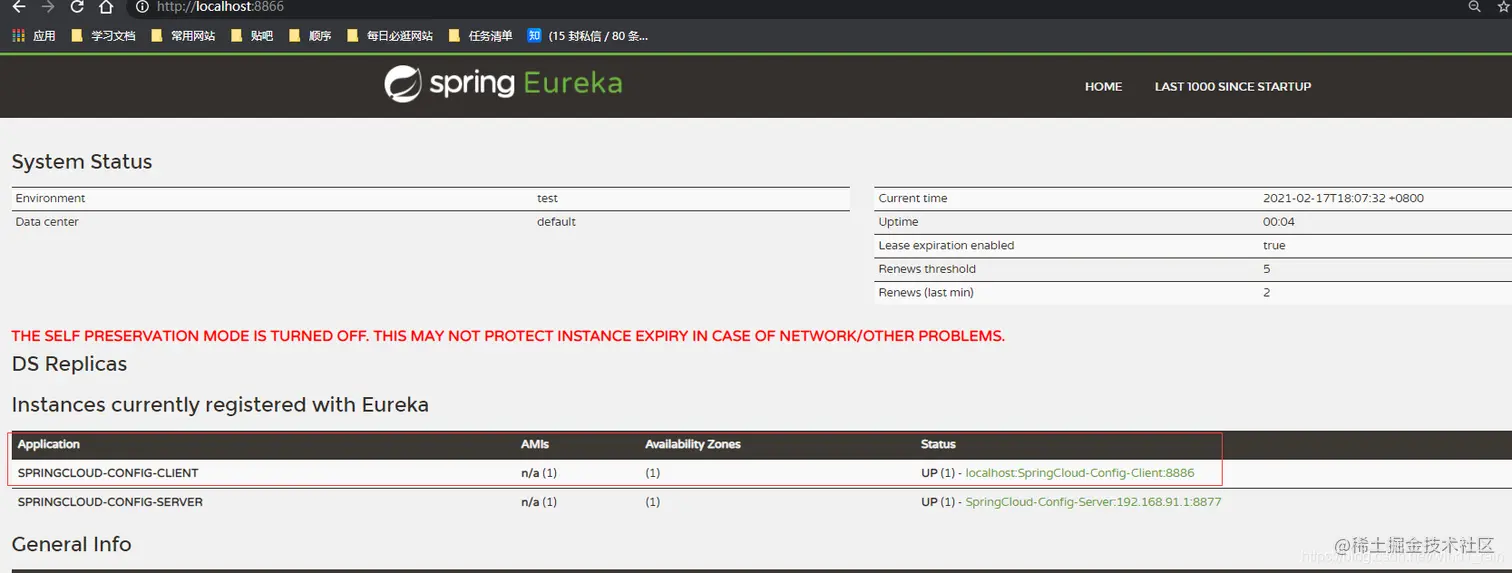The image size is (1512, 573).
Task: Open the 常用网站 bookmark folder
Action: coord(183,36)
